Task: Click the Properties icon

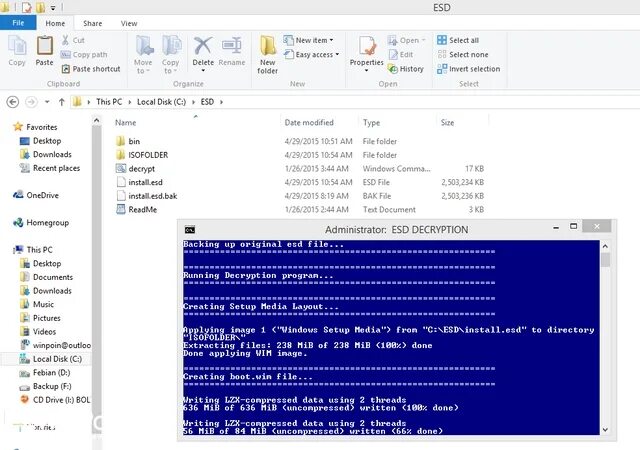Action: pyautogui.click(x=367, y=46)
